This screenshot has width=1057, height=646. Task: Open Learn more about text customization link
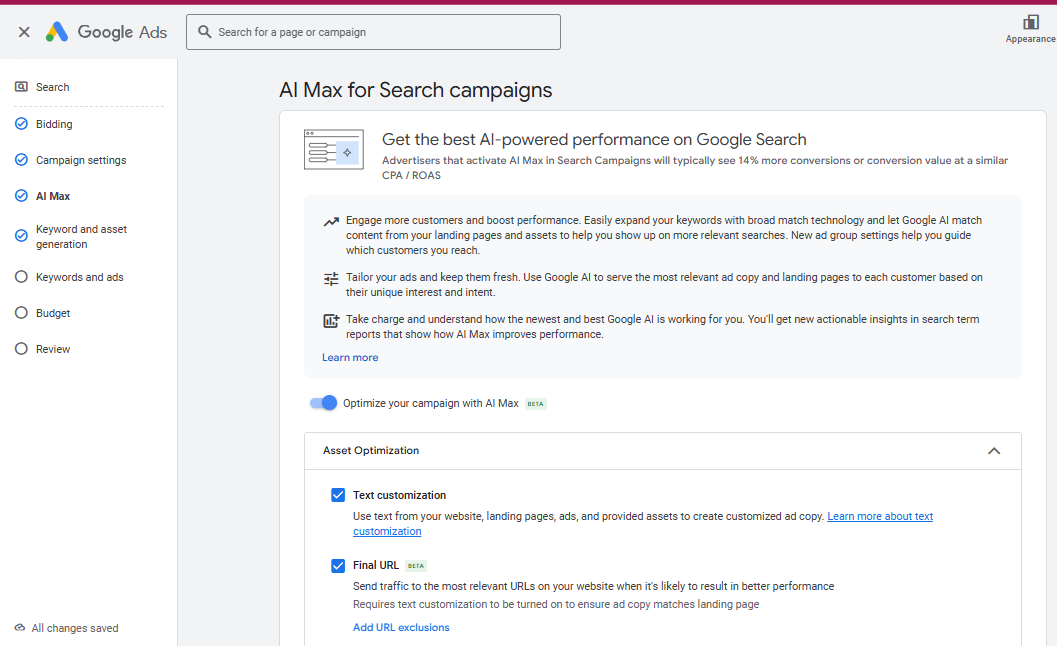pyautogui.click(x=879, y=517)
